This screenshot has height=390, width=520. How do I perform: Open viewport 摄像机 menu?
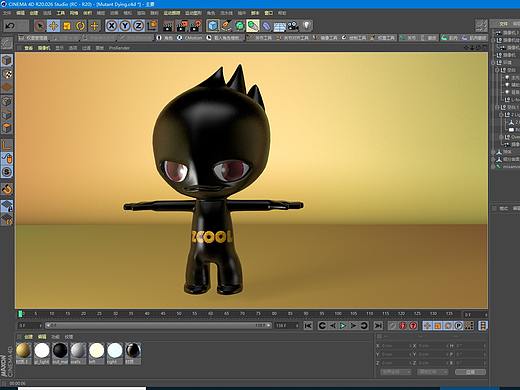tap(44, 48)
